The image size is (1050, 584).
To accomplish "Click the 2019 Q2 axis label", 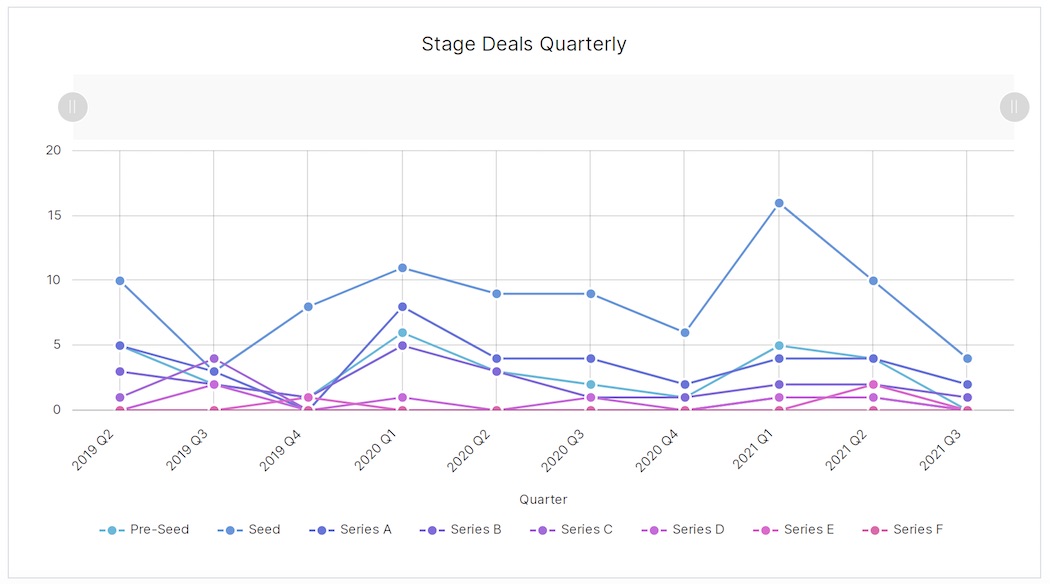I will 91,443.
